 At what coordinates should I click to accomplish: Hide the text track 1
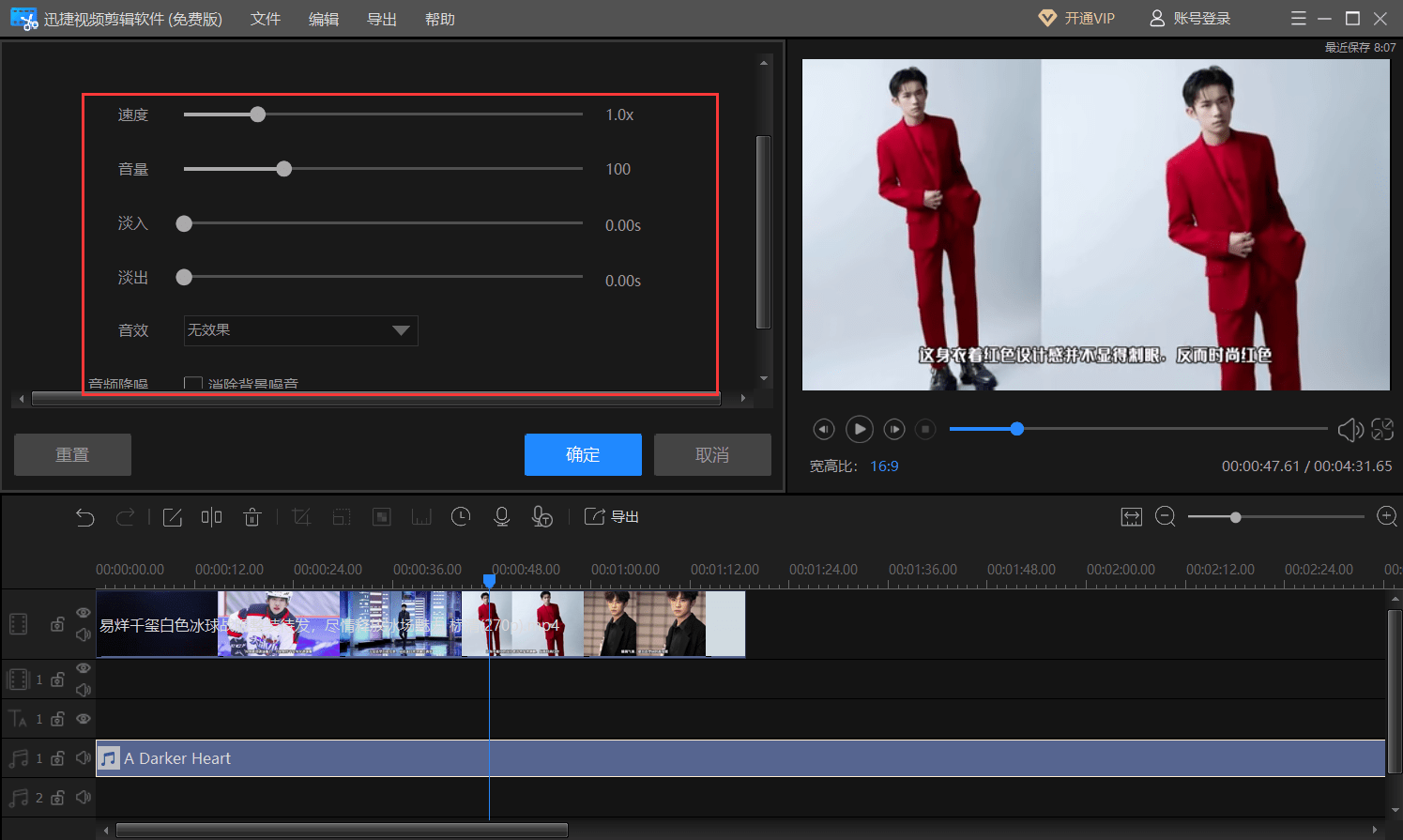(84, 719)
